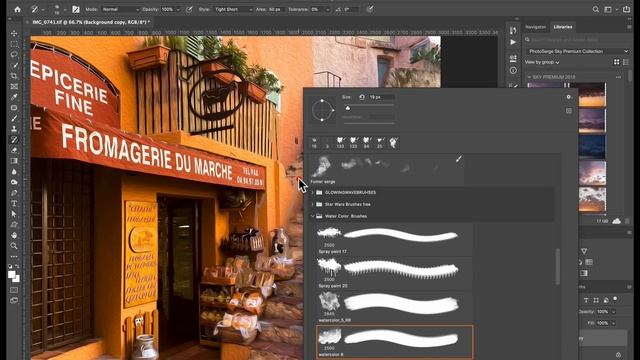Image resolution: width=640 pixels, height=360 pixels.
Task: Open the Opacity value dropdown arrow
Action: (178, 9)
